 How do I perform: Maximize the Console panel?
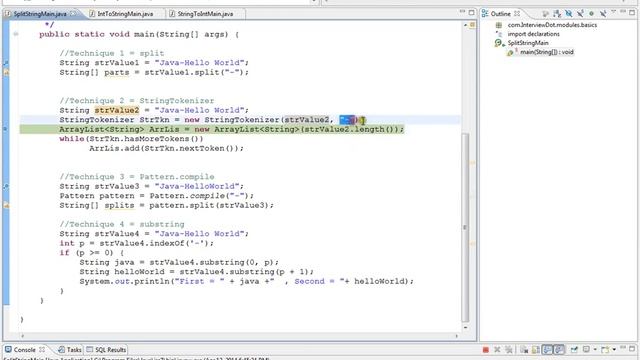pyautogui.click(x=632, y=348)
